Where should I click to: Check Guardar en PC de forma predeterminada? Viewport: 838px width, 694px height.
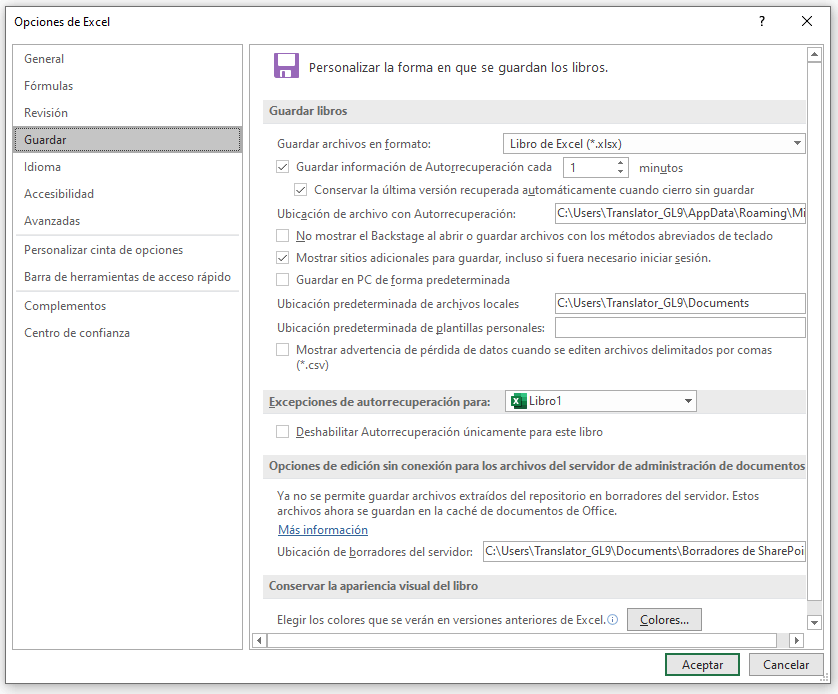click(x=283, y=280)
